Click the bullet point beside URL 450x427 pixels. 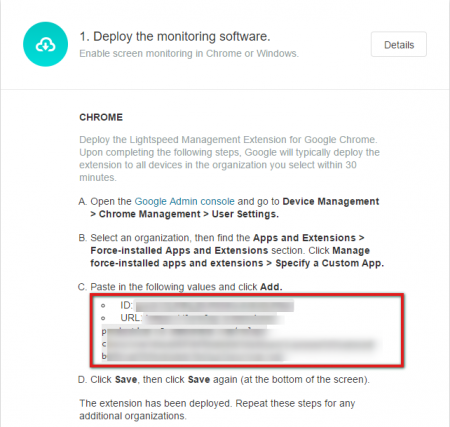(103, 318)
